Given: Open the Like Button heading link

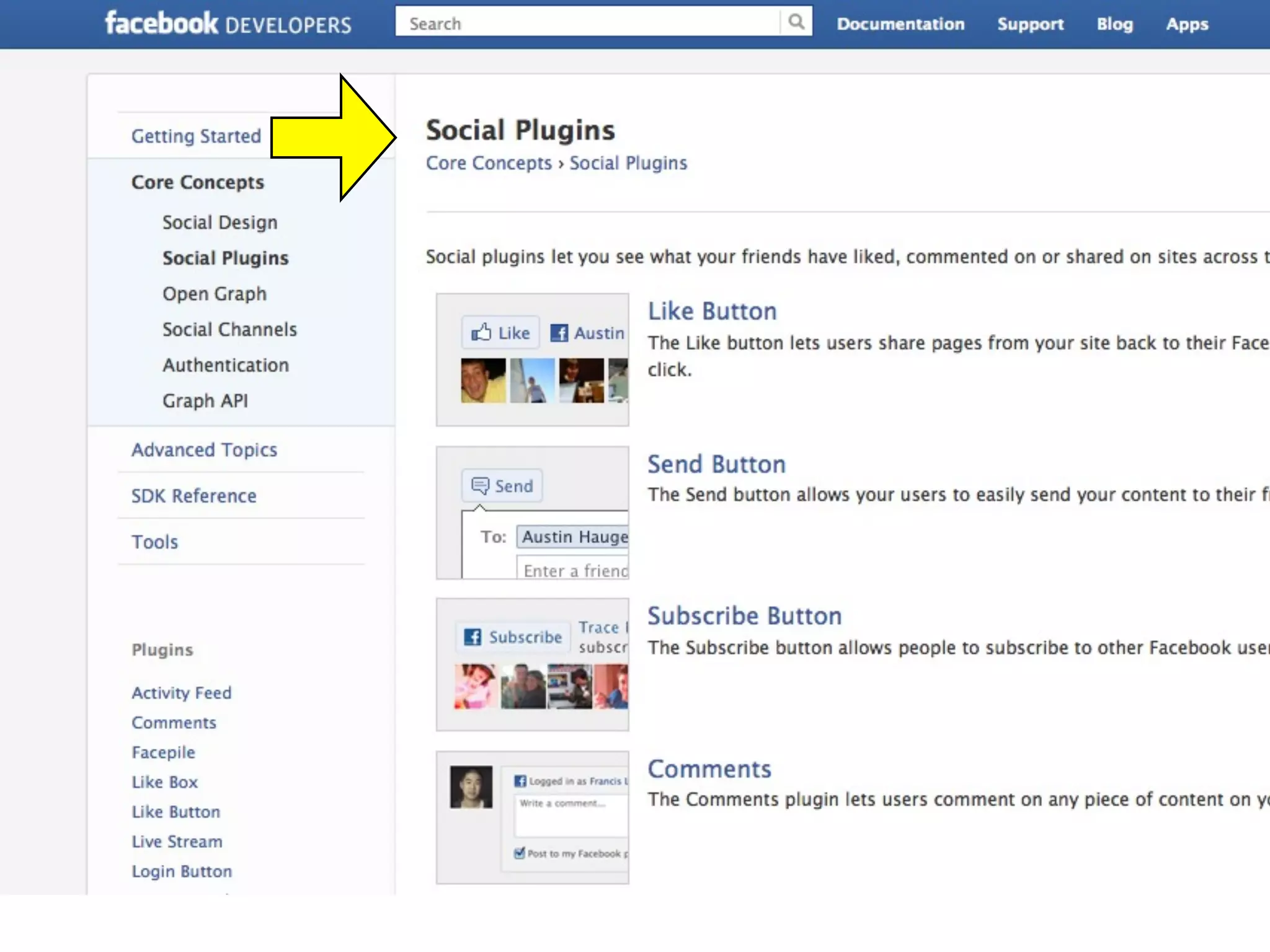Looking at the screenshot, I should tap(712, 311).
